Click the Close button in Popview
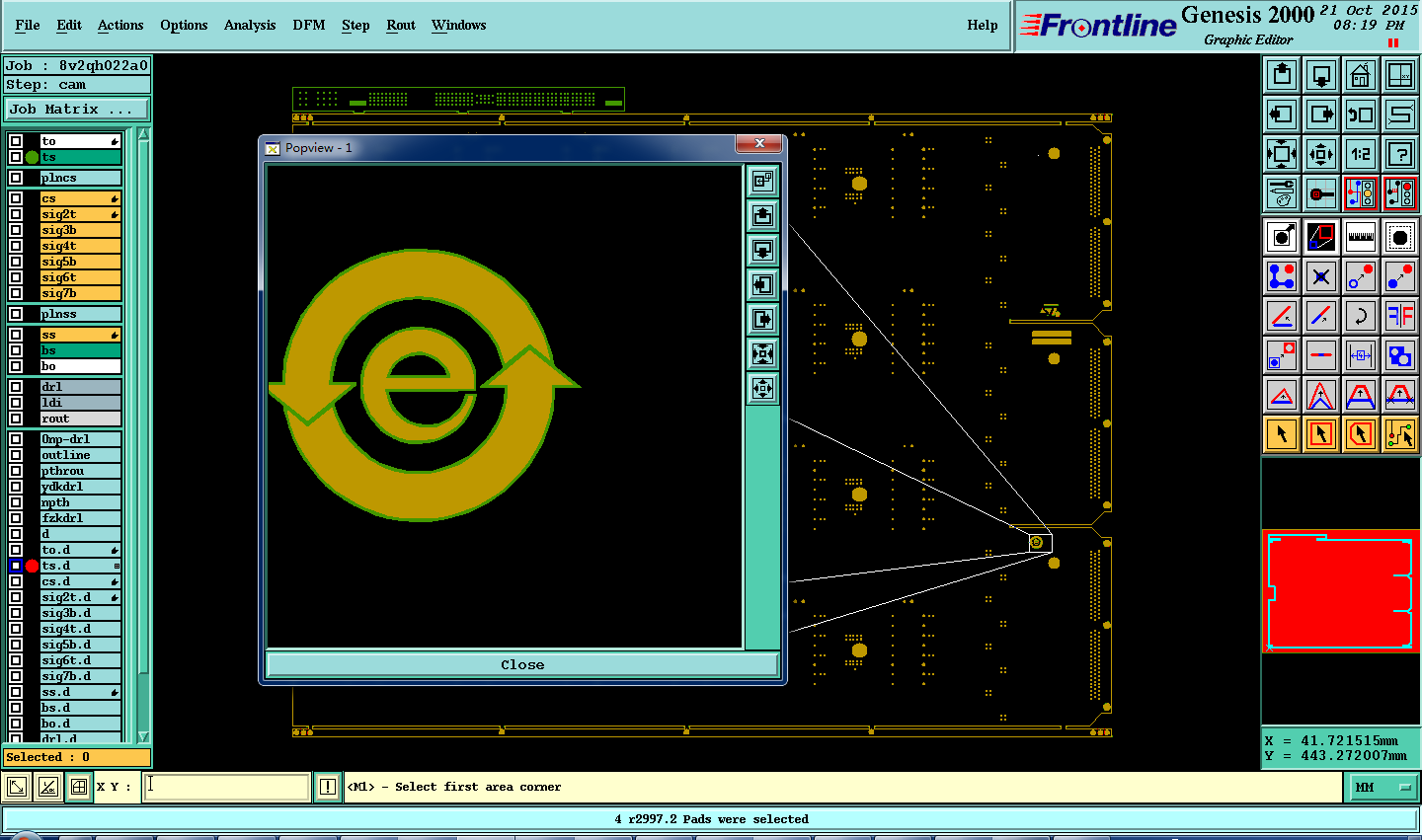 522,664
